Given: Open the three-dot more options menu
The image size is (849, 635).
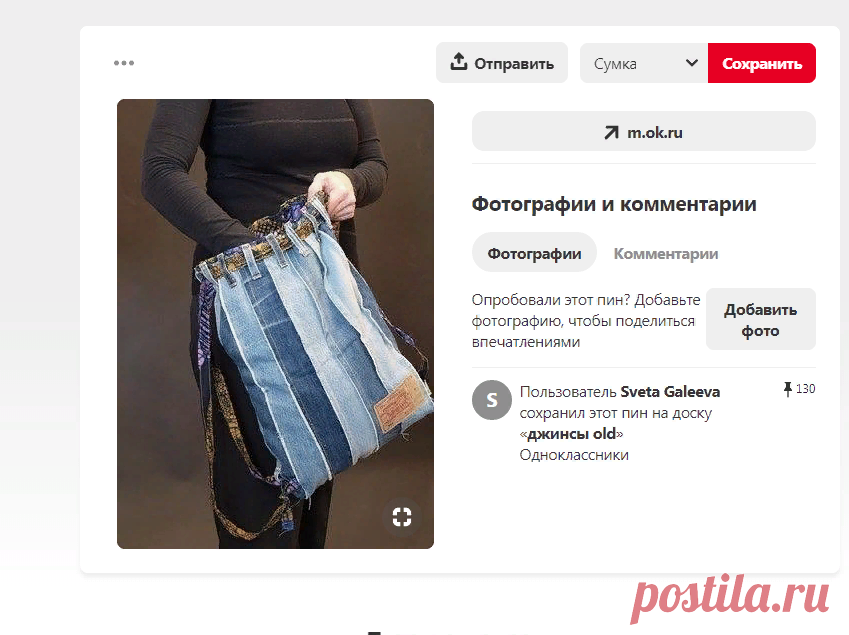Looking at the screenshot, I should point(124,63).
